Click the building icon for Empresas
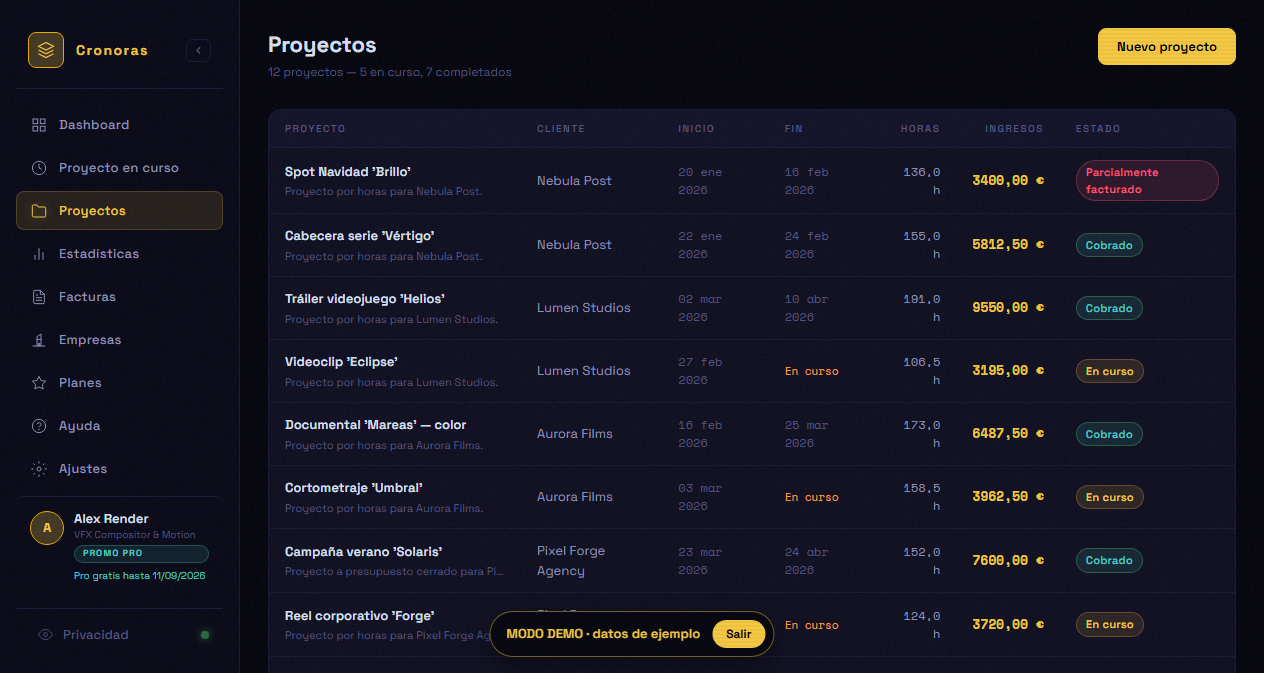Image resolution: width=1264 pixels, height=673 pixels. (x=39, y=340)
